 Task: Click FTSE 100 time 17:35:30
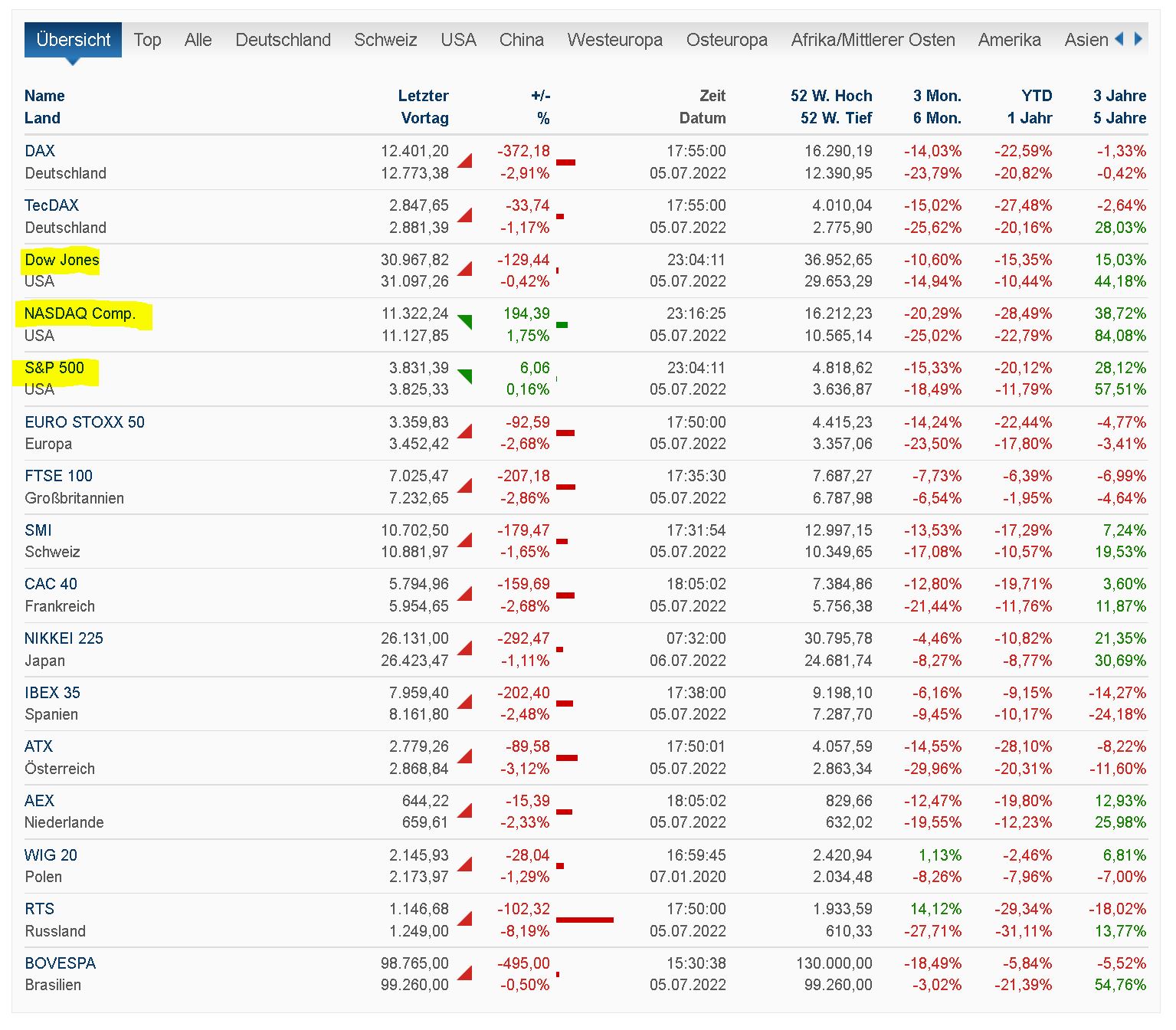pyautogui.click(x=696, y=476)
